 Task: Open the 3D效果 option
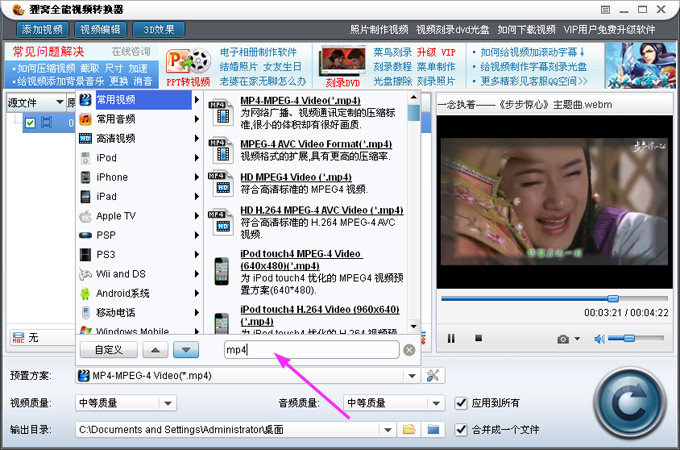(x=159, y=30)
